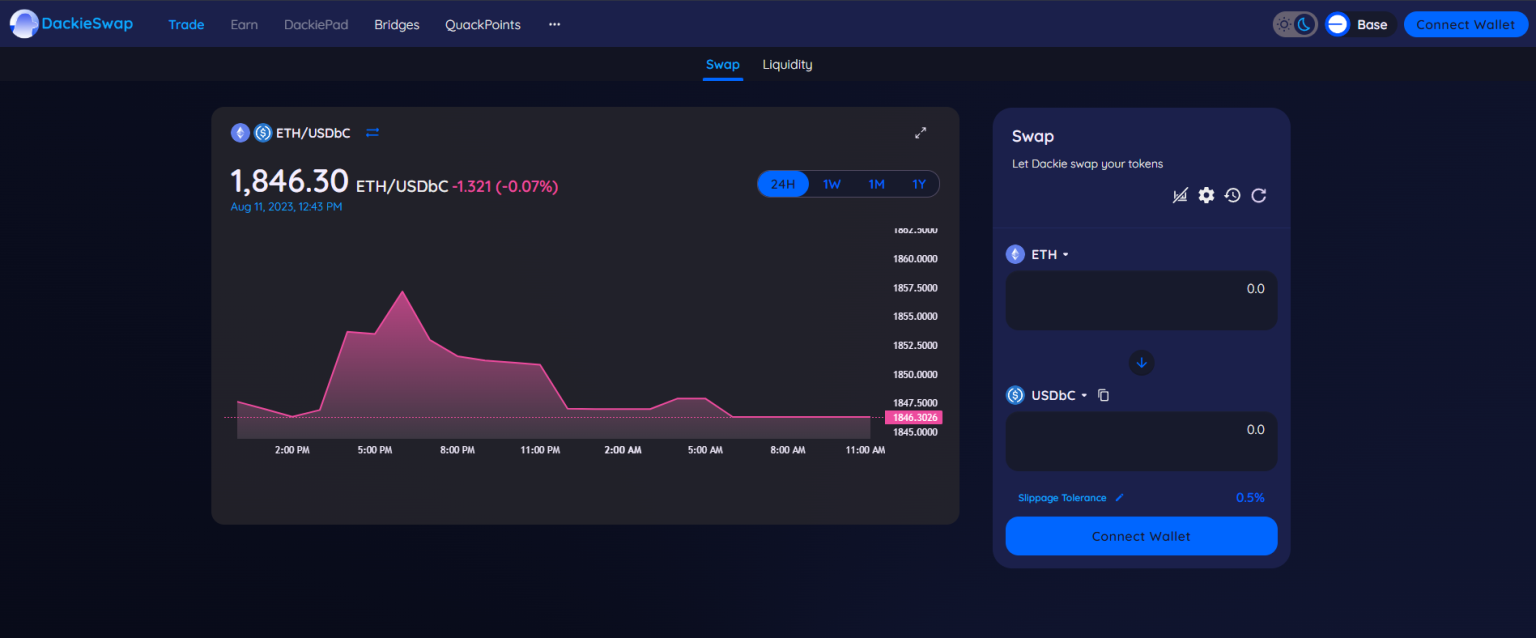
Task: Open the Bridges menu item
Action: (396, 24)
